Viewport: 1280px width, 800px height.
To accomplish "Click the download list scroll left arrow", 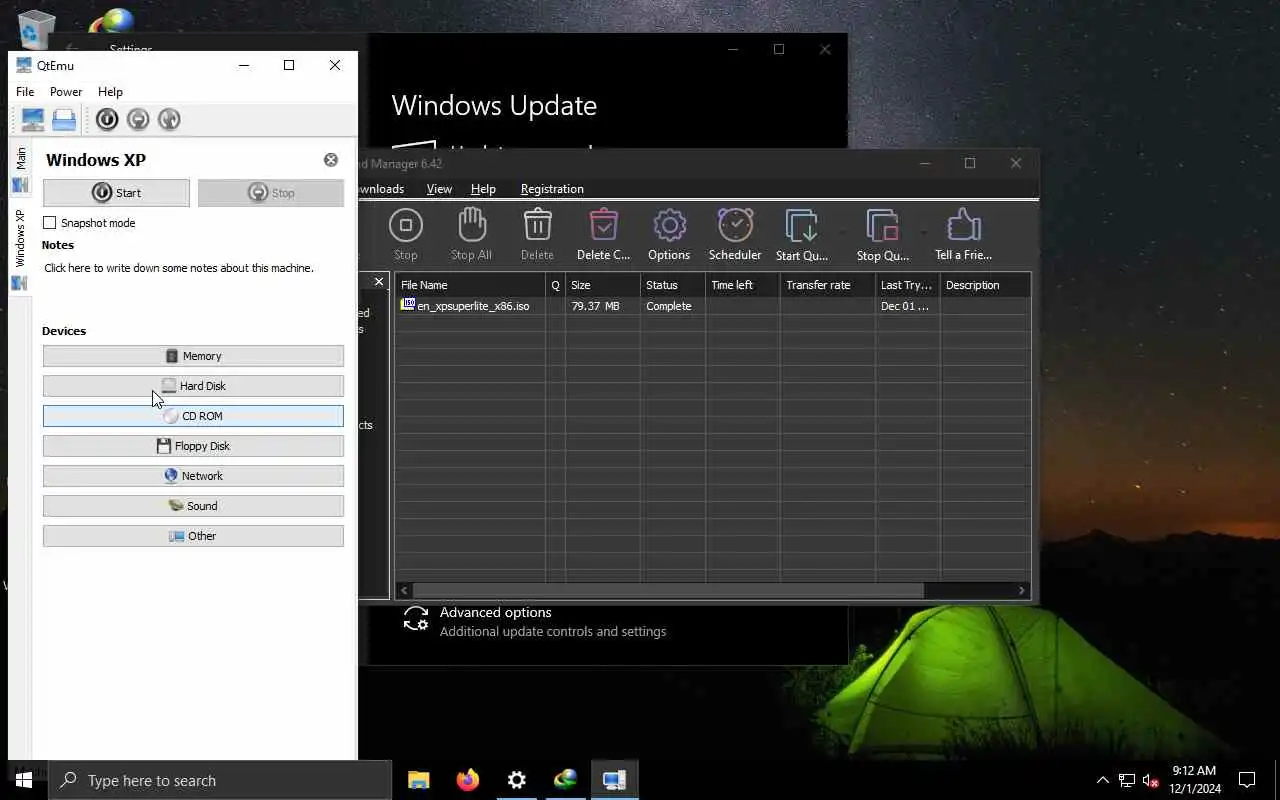I will [x=403, y=590].
